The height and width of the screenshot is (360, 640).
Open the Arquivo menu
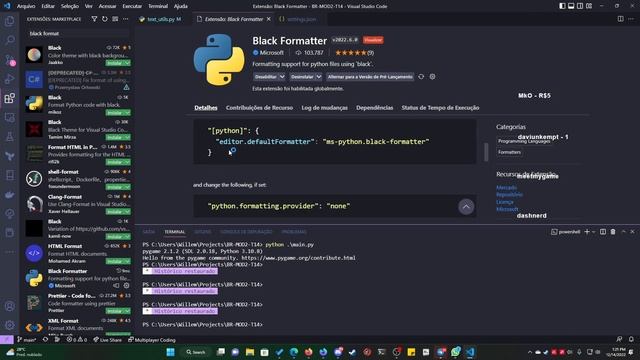(26, 6)
